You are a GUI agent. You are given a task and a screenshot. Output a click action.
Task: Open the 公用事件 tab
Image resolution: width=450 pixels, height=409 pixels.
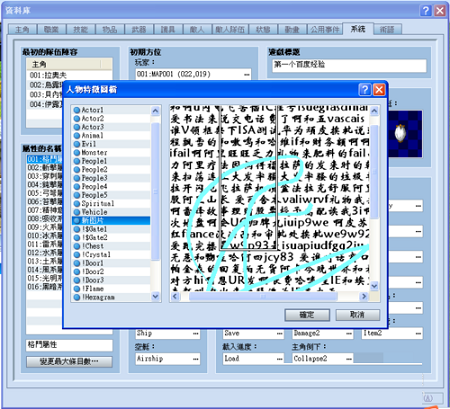click(x=325, y=29)
